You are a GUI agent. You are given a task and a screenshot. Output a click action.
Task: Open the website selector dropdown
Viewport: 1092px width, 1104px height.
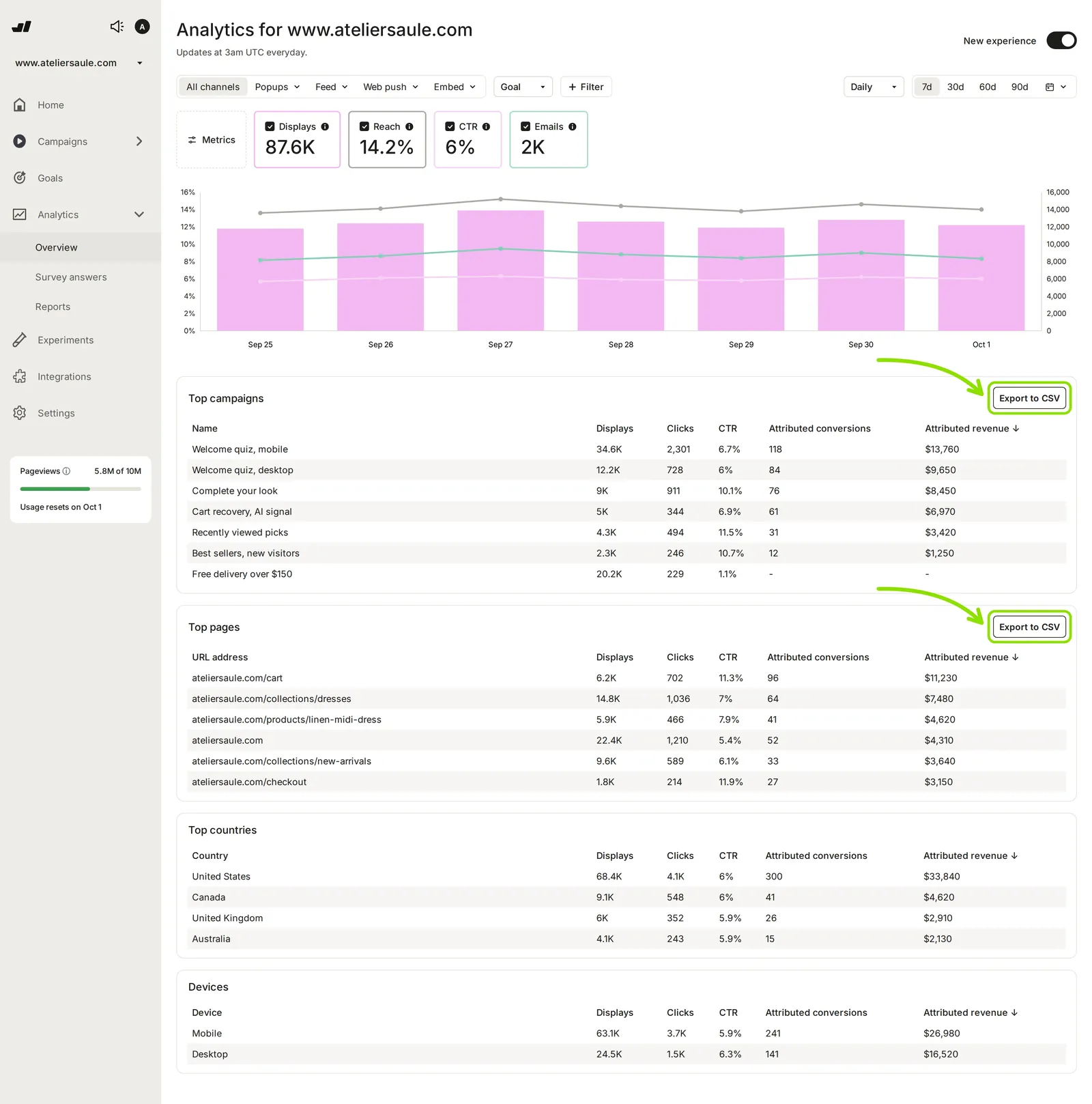tap(79, 63)
